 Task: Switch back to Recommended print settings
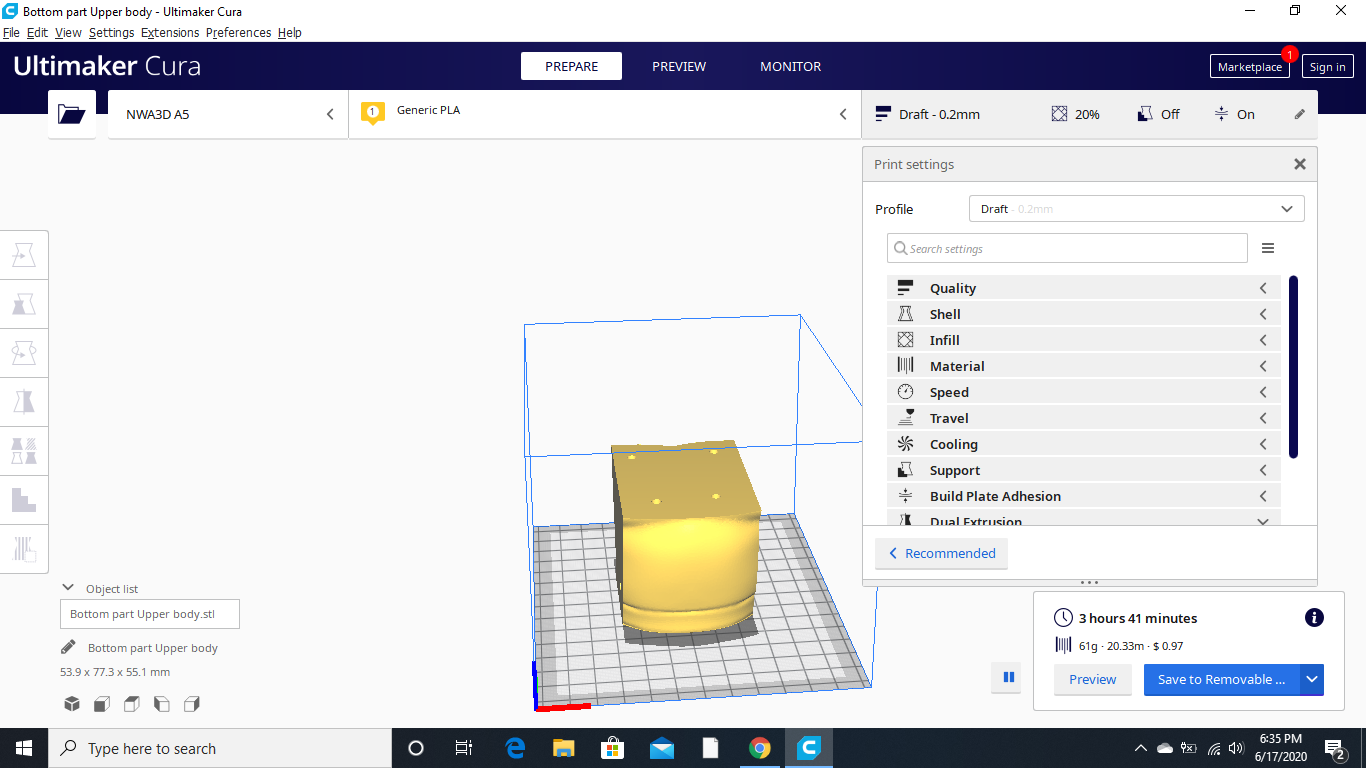tap(941, 553)
